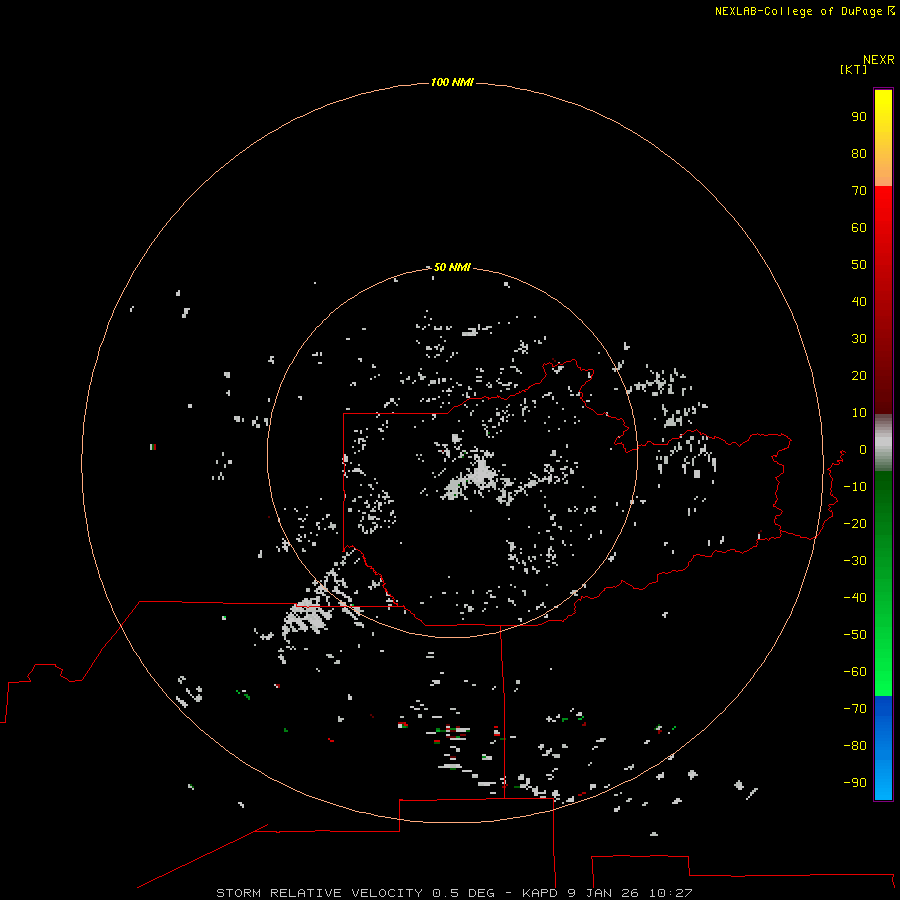Click the 10 value on the velocity scale
Screen dimensions: 900x900
(859, 413)
